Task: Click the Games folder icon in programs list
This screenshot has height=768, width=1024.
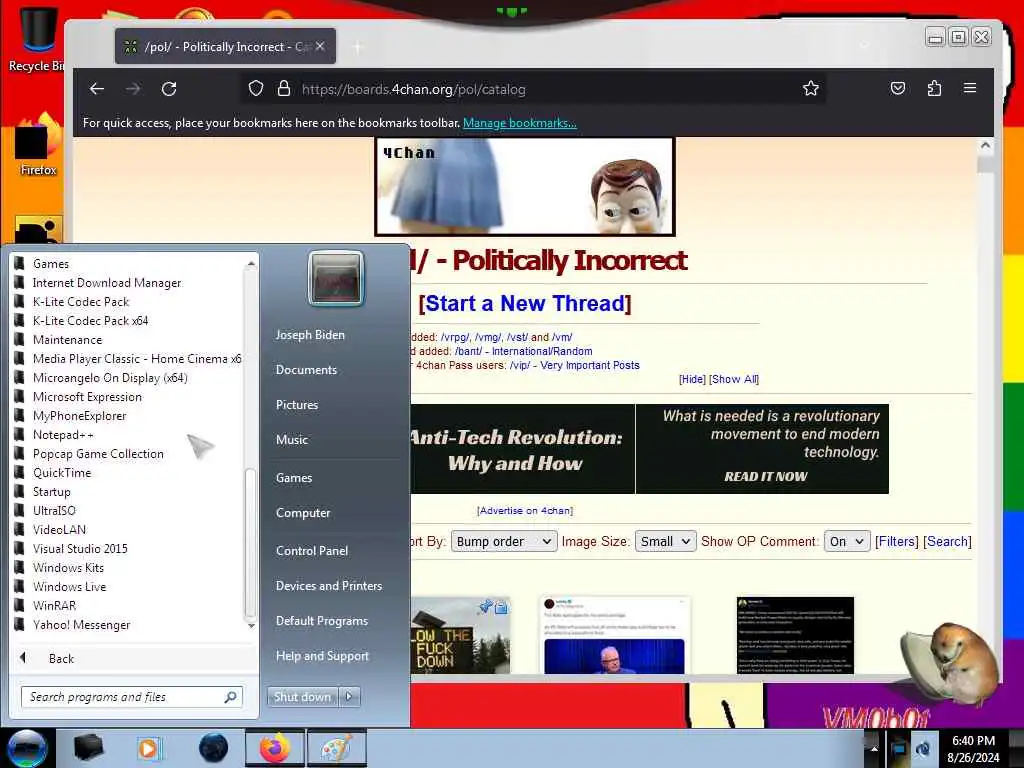Action: point(20,263)
